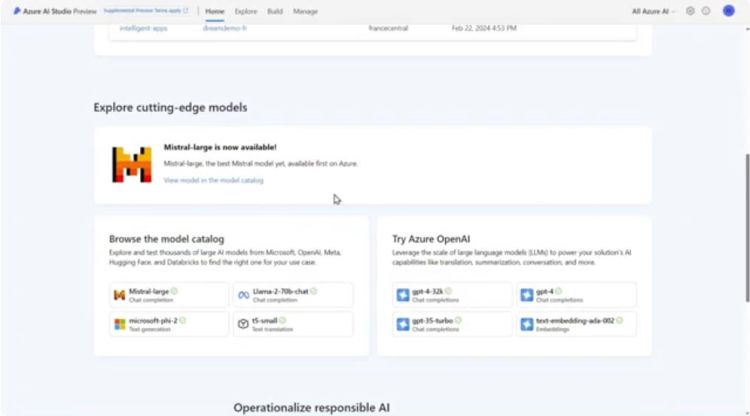
Task: Click Mistral-large is now available! title
Action: coord(220,147)
